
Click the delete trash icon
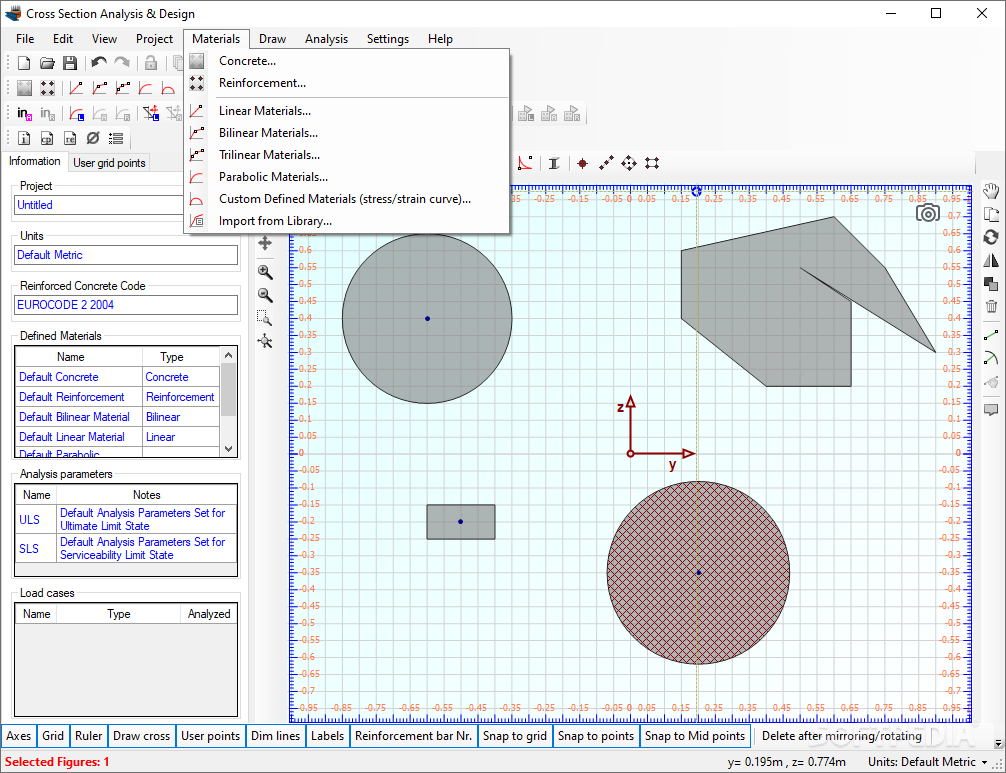tap(991, 307)
